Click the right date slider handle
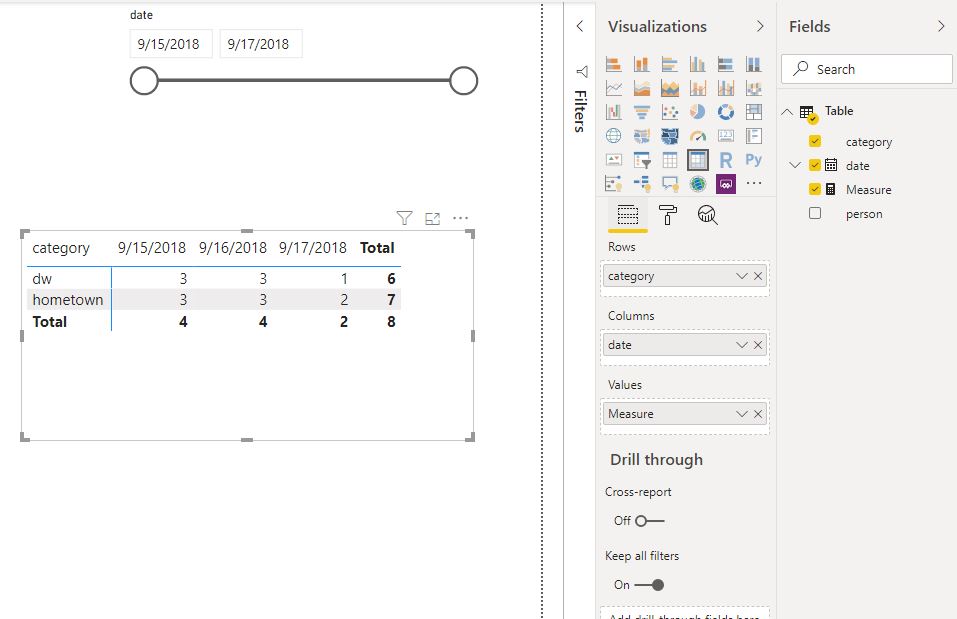This screenshot has width=957, height=619. point(463,81)
